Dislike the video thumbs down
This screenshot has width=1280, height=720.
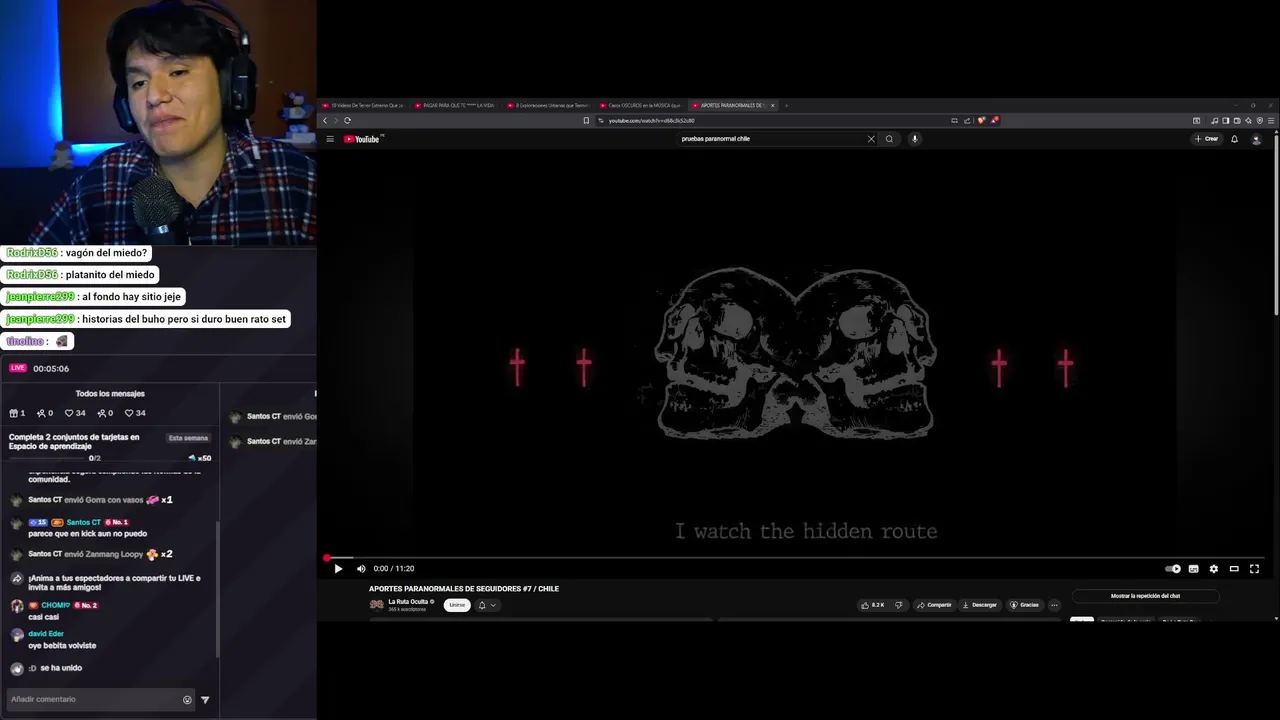pyautogui.click(x=898, y=605)
